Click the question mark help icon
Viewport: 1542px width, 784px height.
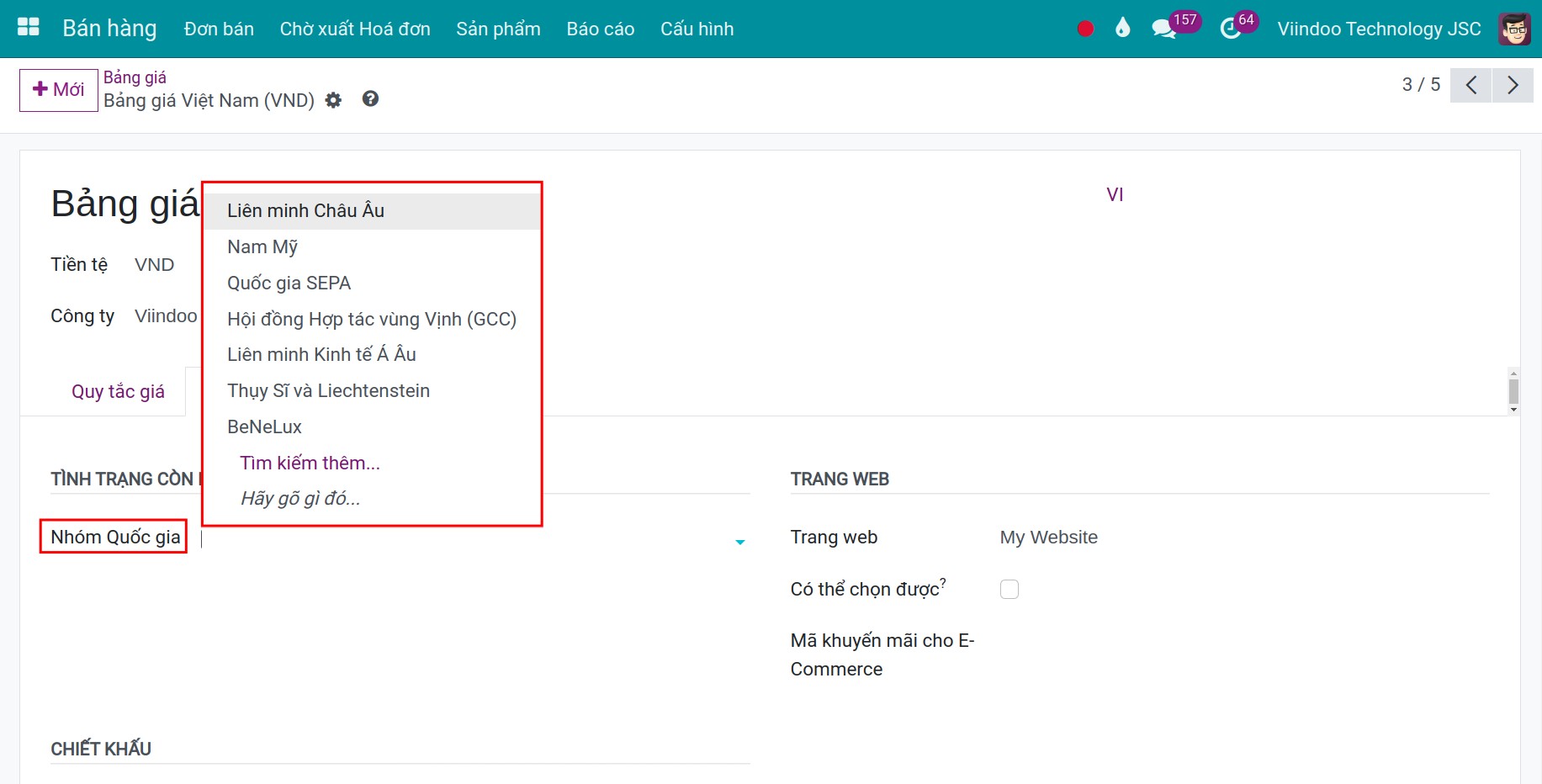click(370, 99)
